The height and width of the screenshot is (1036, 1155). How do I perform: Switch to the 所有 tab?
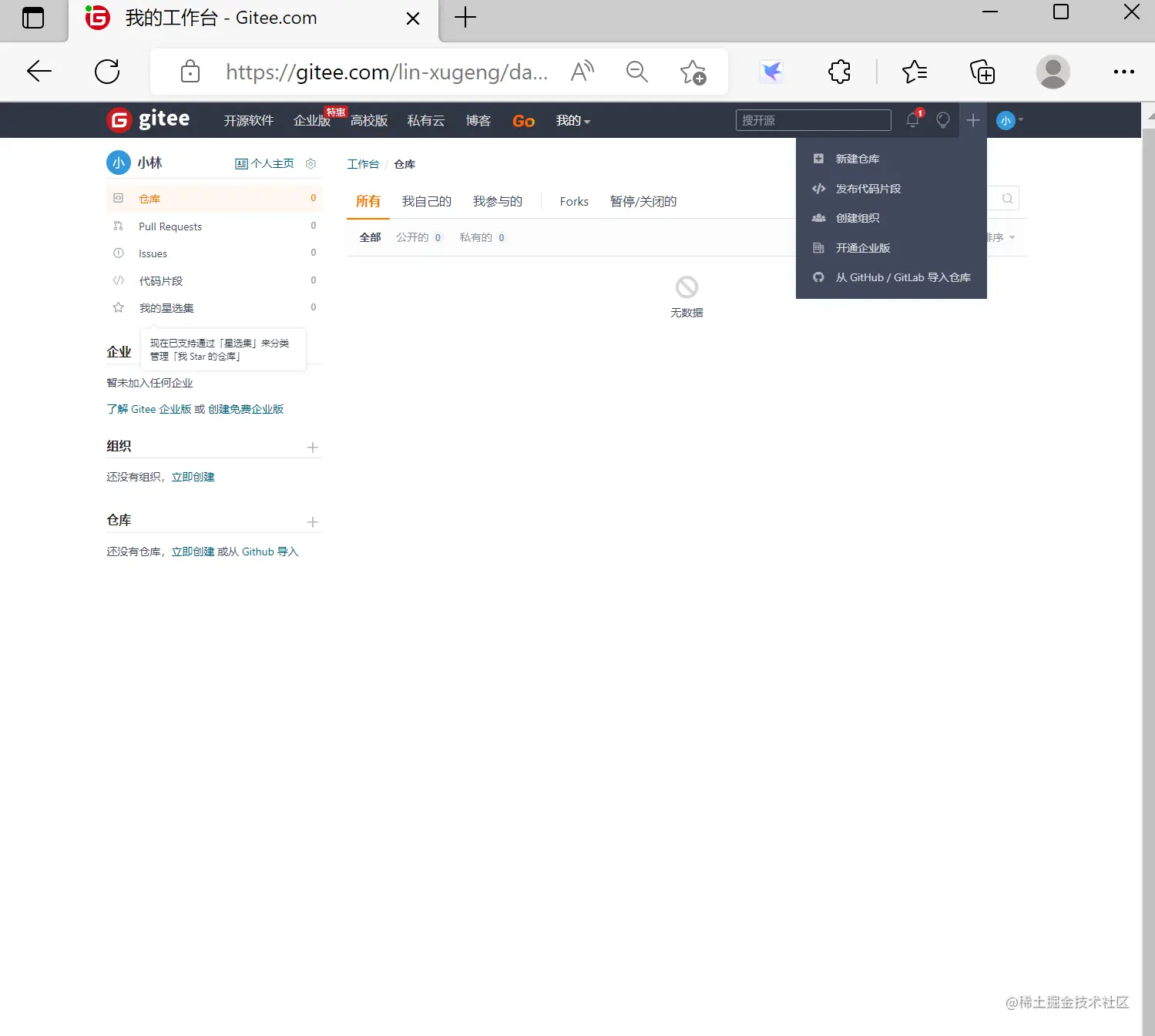[x=368, y=201]
